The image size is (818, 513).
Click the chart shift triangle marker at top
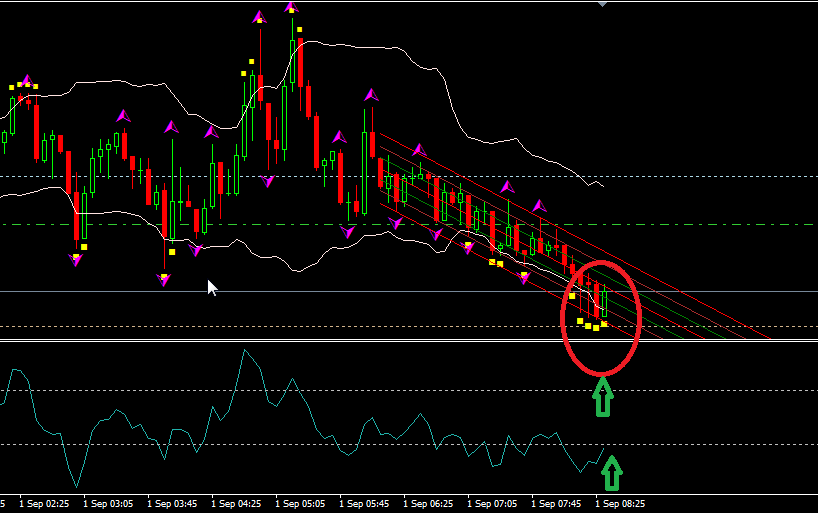(603, 4)
